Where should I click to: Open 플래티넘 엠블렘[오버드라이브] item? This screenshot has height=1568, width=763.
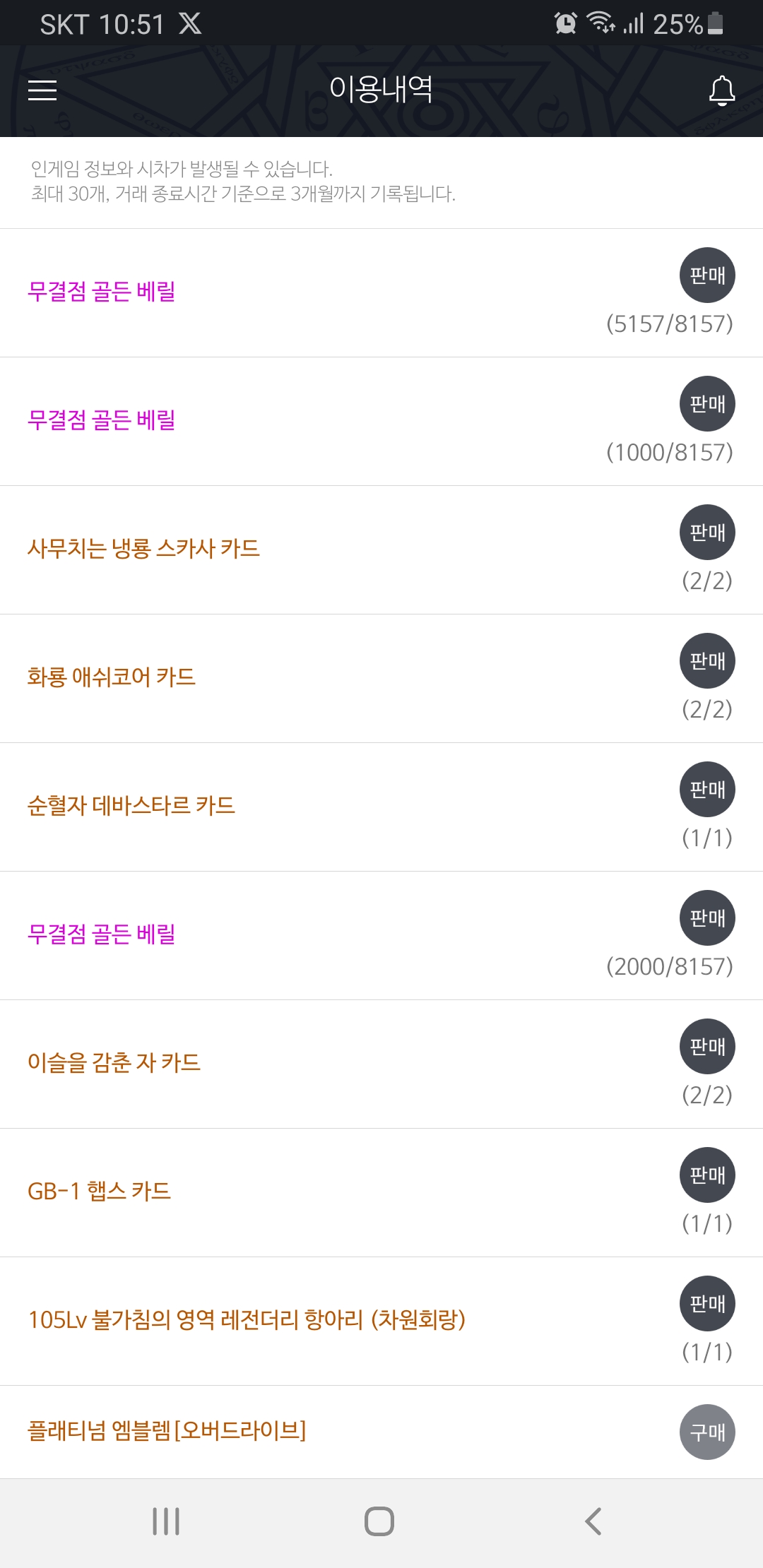[167, 1431]
